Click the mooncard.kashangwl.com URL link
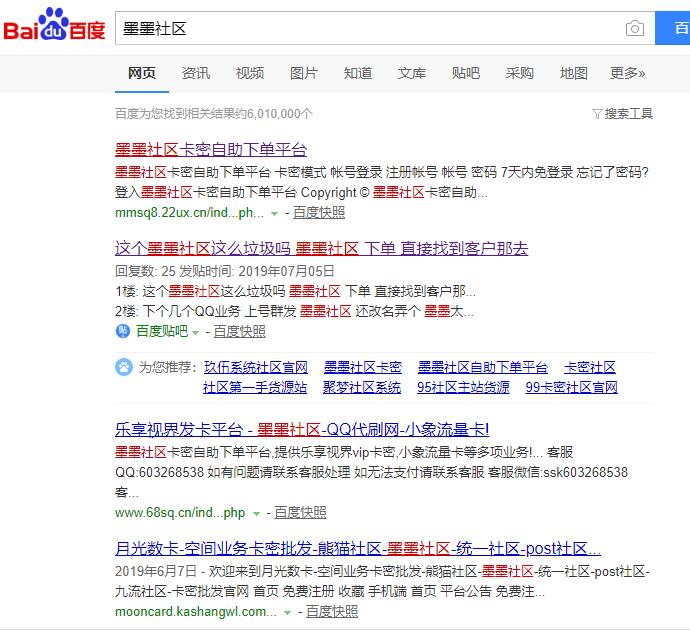 (196, 612)
